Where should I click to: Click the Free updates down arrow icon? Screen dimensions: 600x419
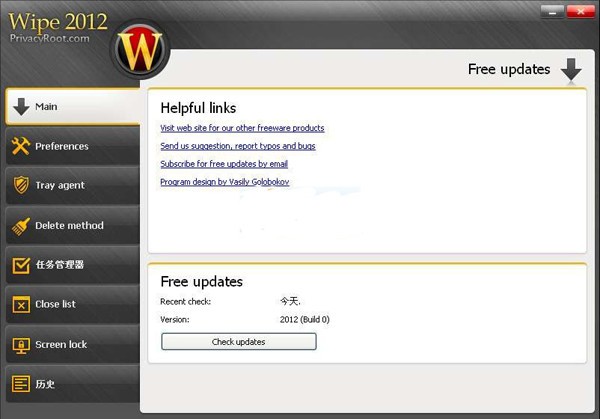pyautogui.click(x=570, y=69)
